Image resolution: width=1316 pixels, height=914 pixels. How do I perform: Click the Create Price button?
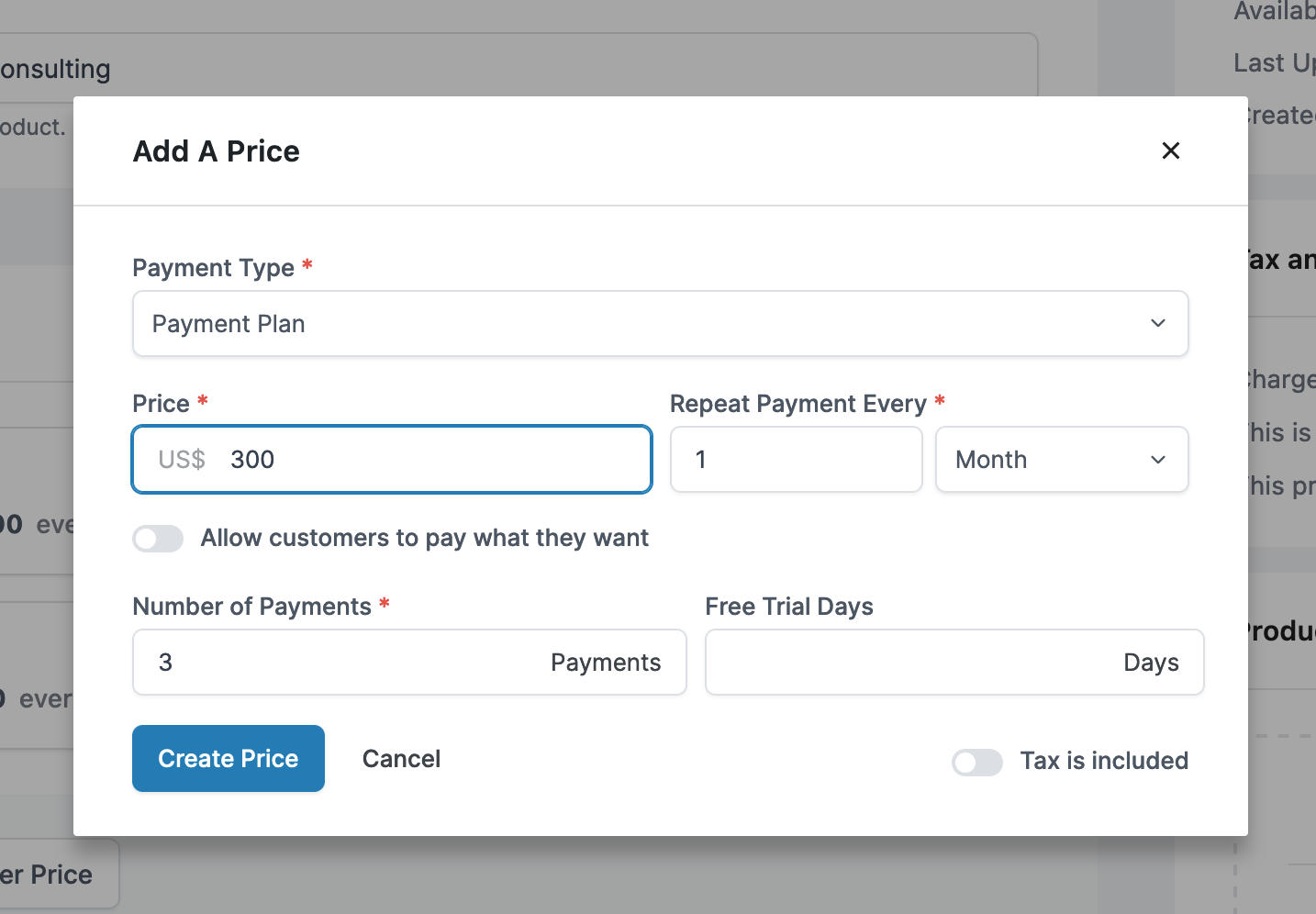coord(229,759)
